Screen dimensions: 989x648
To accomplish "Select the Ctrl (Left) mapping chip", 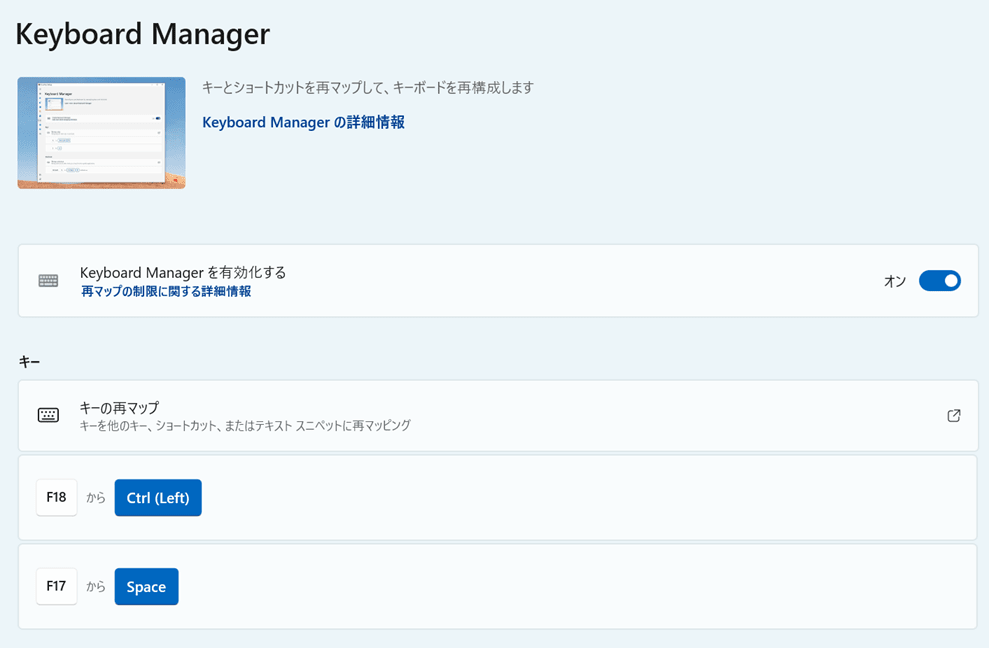I will [158, 498].
